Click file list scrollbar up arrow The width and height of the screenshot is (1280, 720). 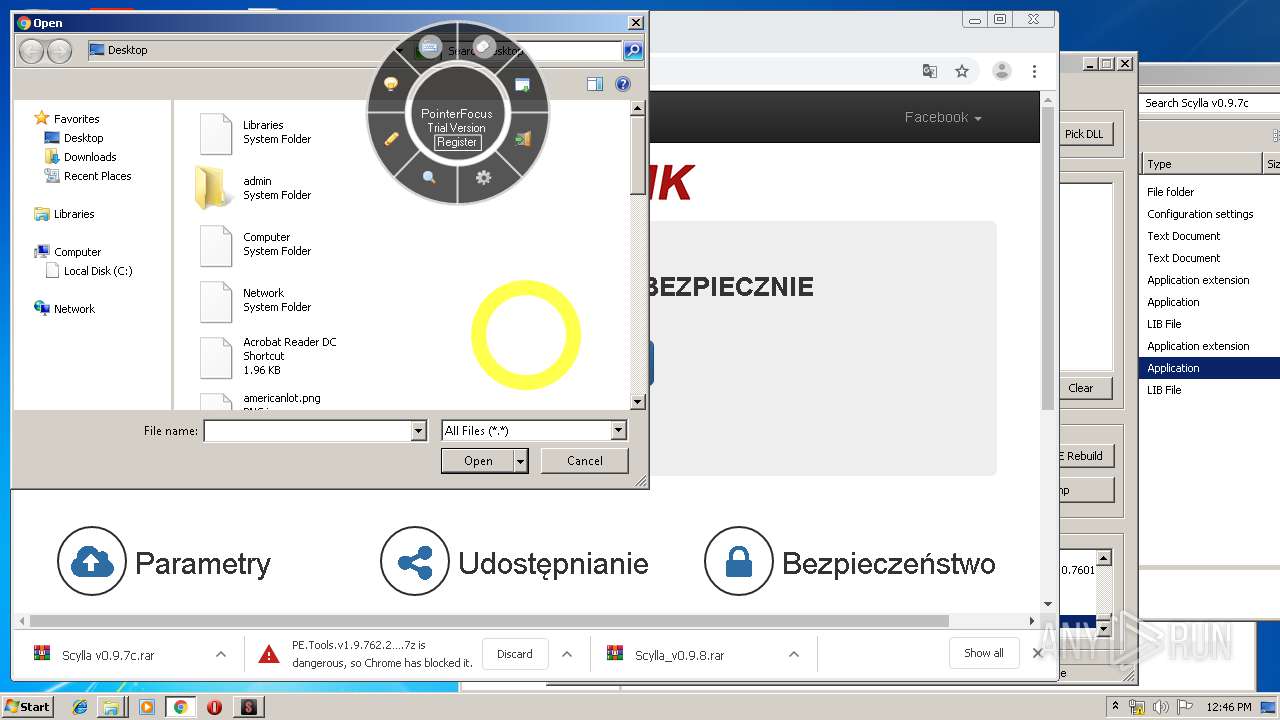[x=638, y=107]
